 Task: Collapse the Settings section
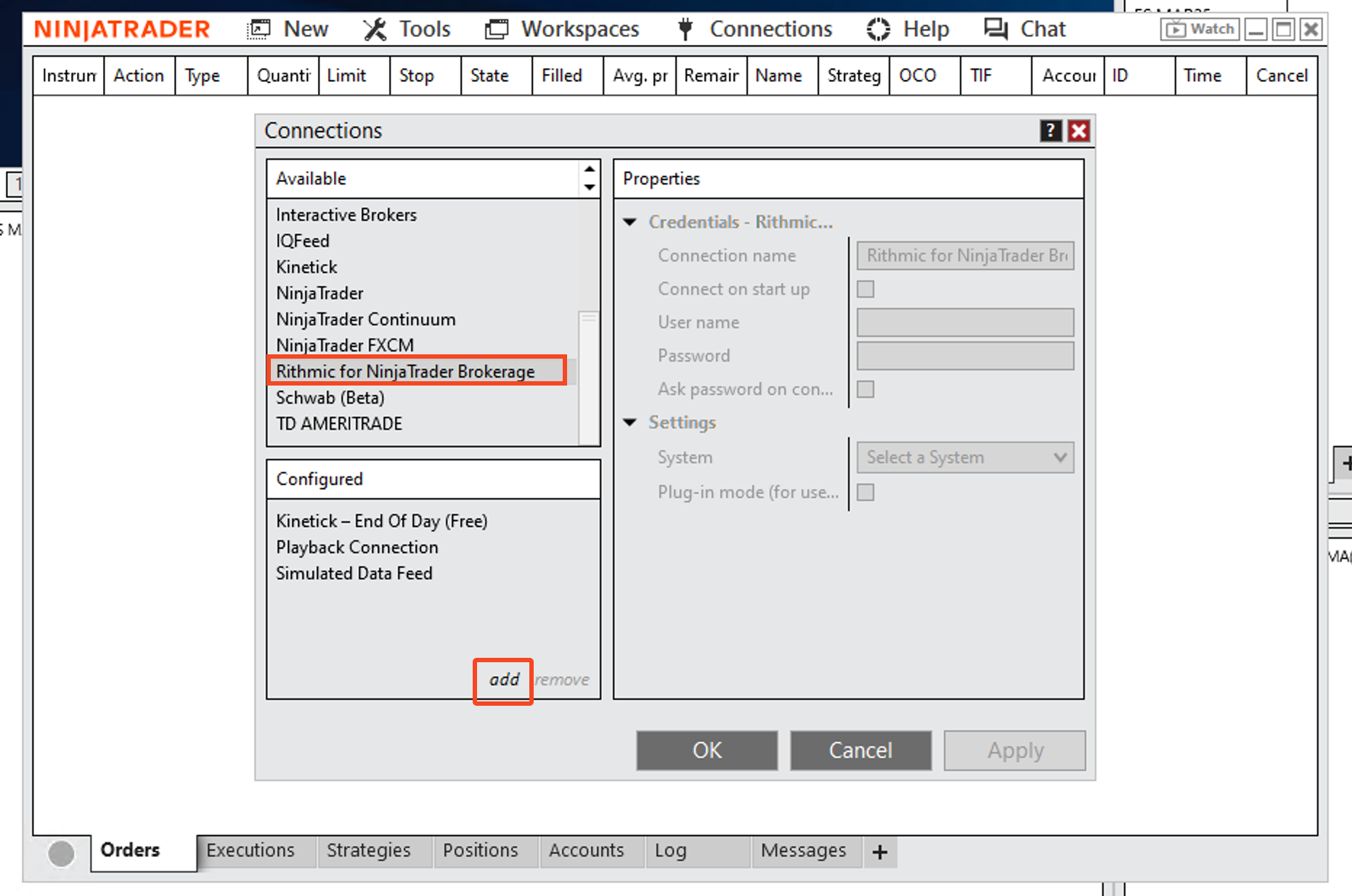pos(630,423)
